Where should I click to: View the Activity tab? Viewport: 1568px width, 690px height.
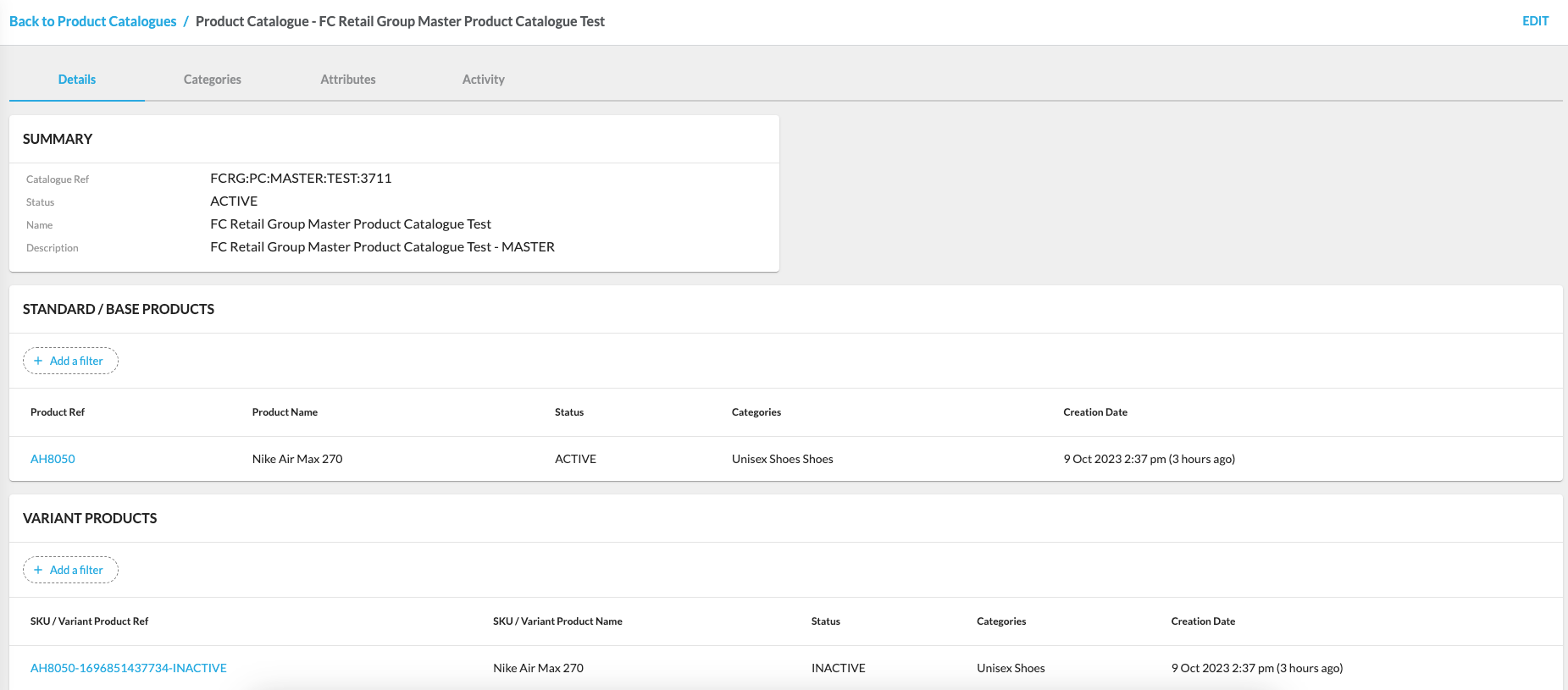[x=483, y=80]
